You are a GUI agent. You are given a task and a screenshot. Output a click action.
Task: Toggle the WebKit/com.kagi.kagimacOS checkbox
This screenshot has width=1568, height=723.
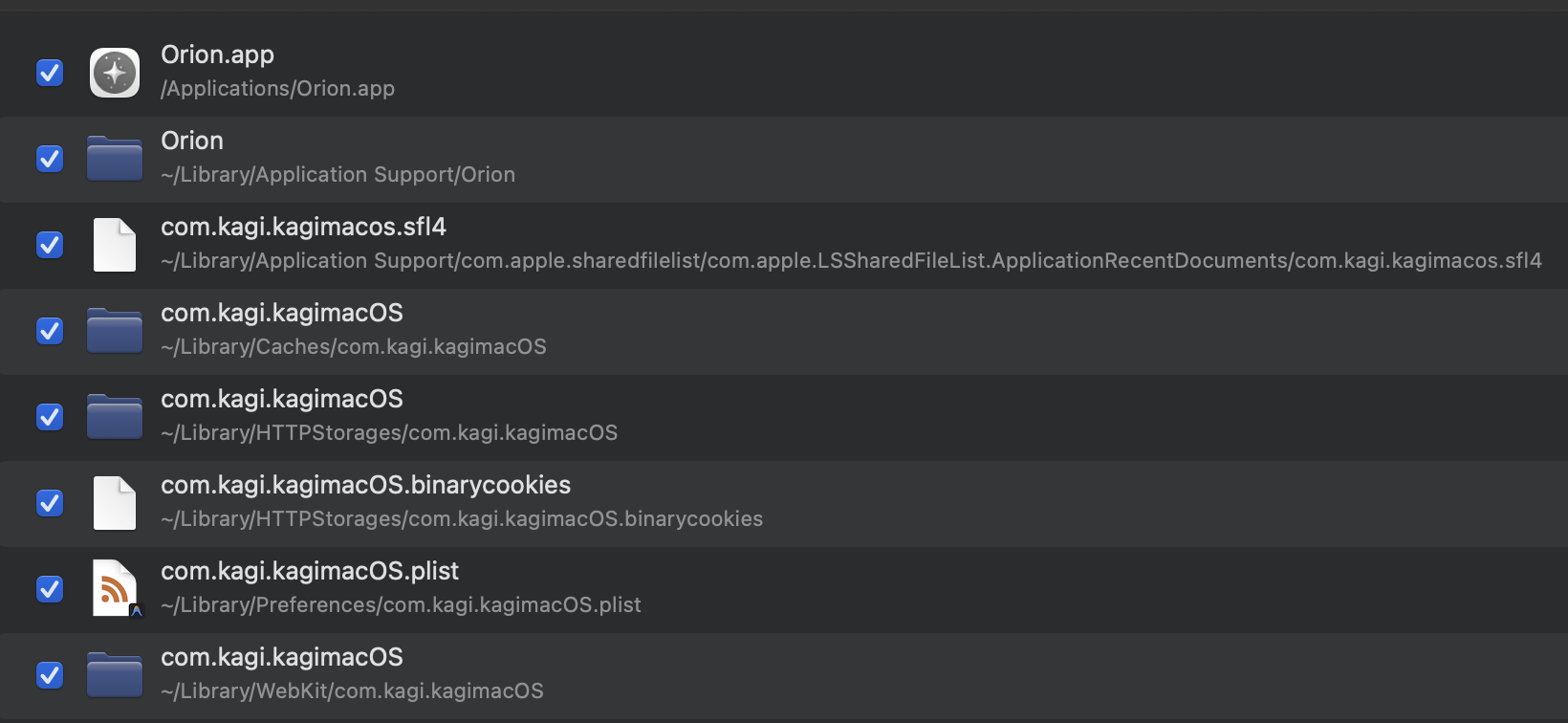point(50,675)
